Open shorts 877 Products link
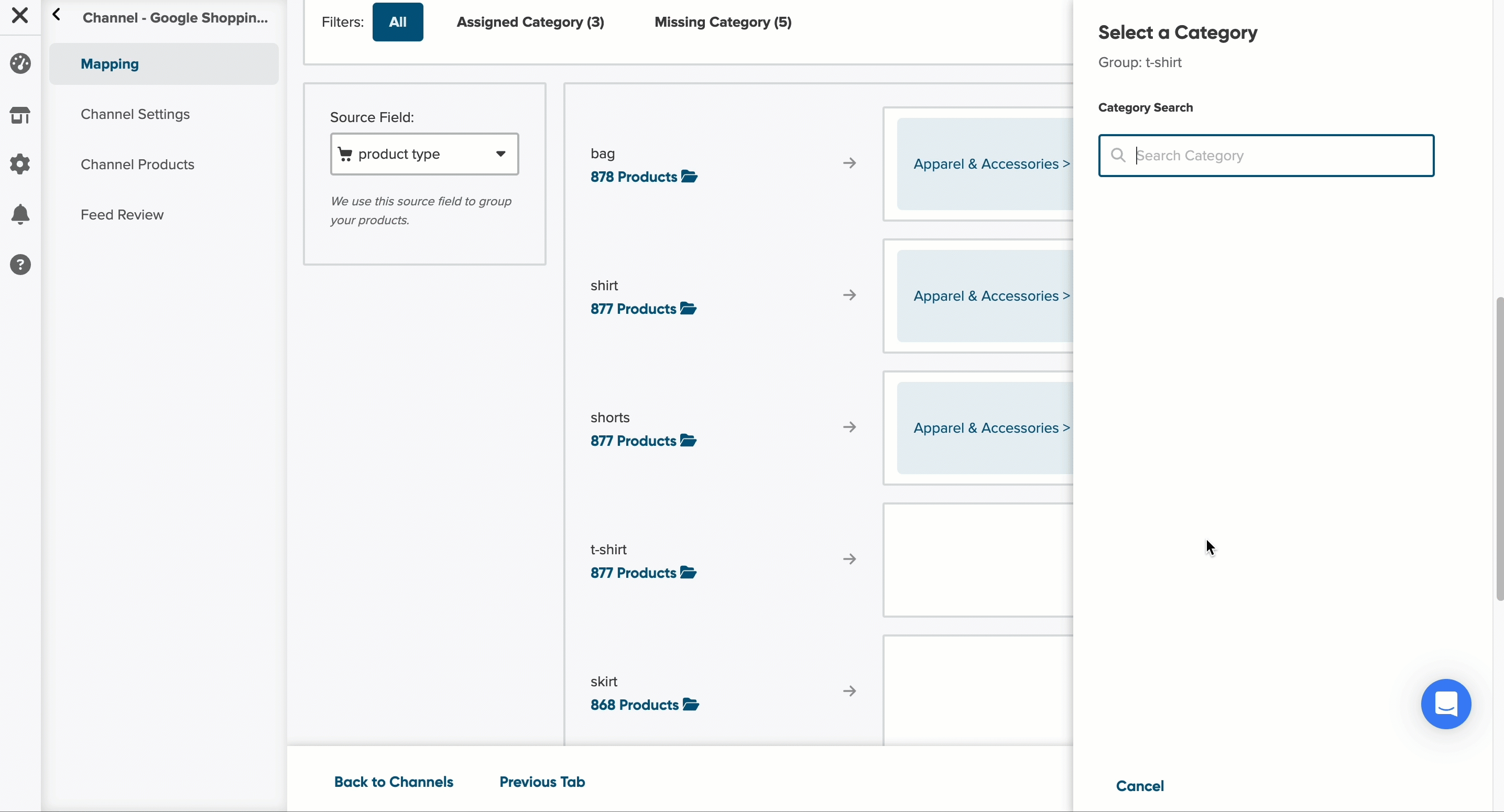1504x812 pixels. pyautogui.click(x=633, y=441)
